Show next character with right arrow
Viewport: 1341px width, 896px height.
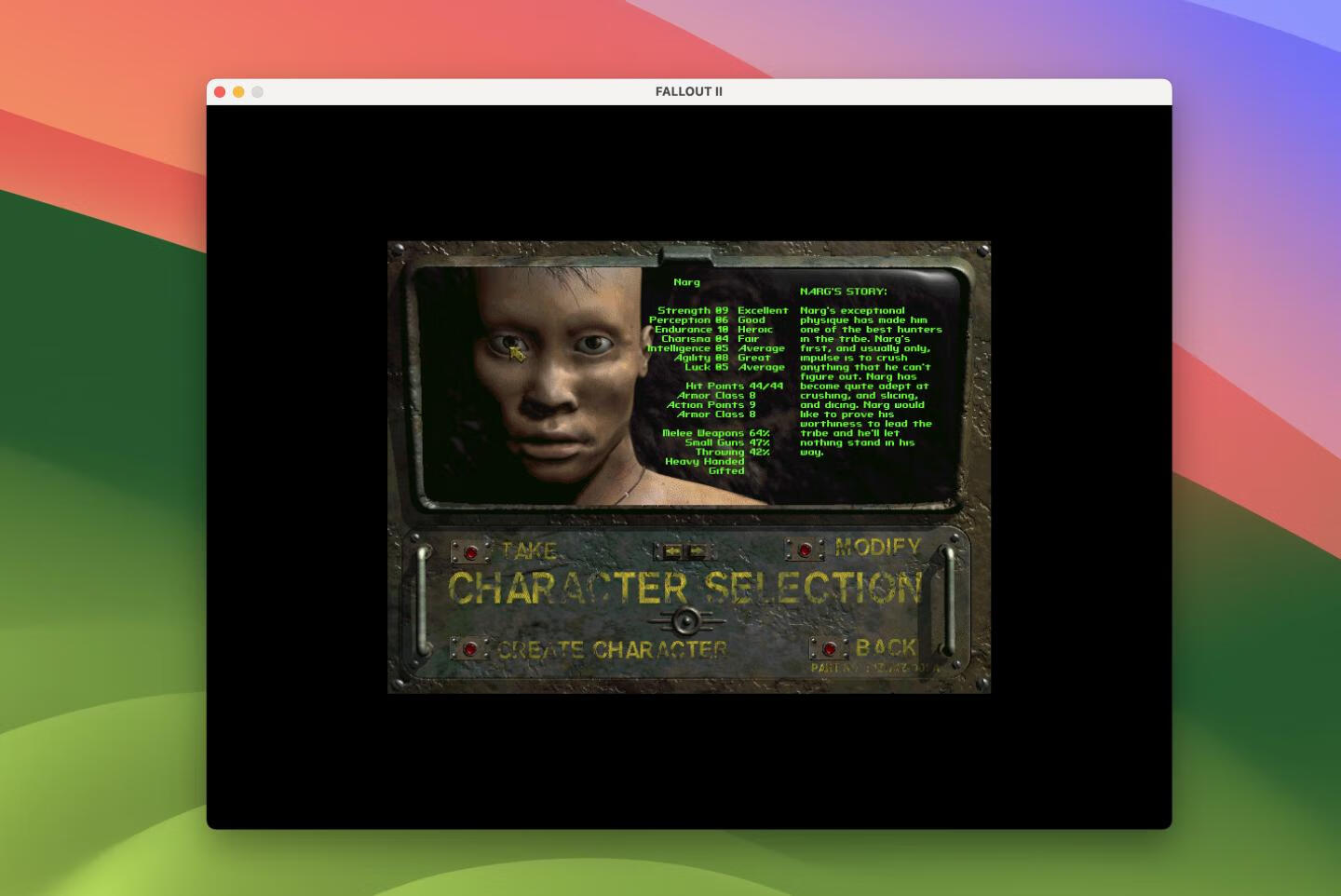(x=698, y=551)
